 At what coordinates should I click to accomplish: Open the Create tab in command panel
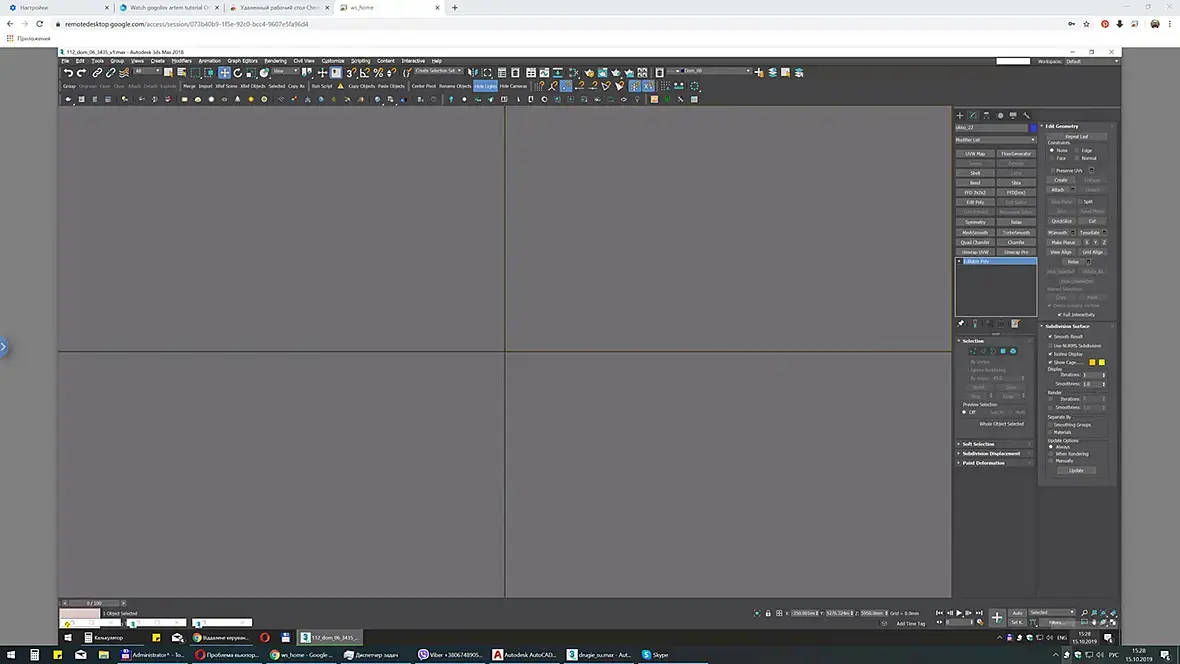tap(960, 115)
